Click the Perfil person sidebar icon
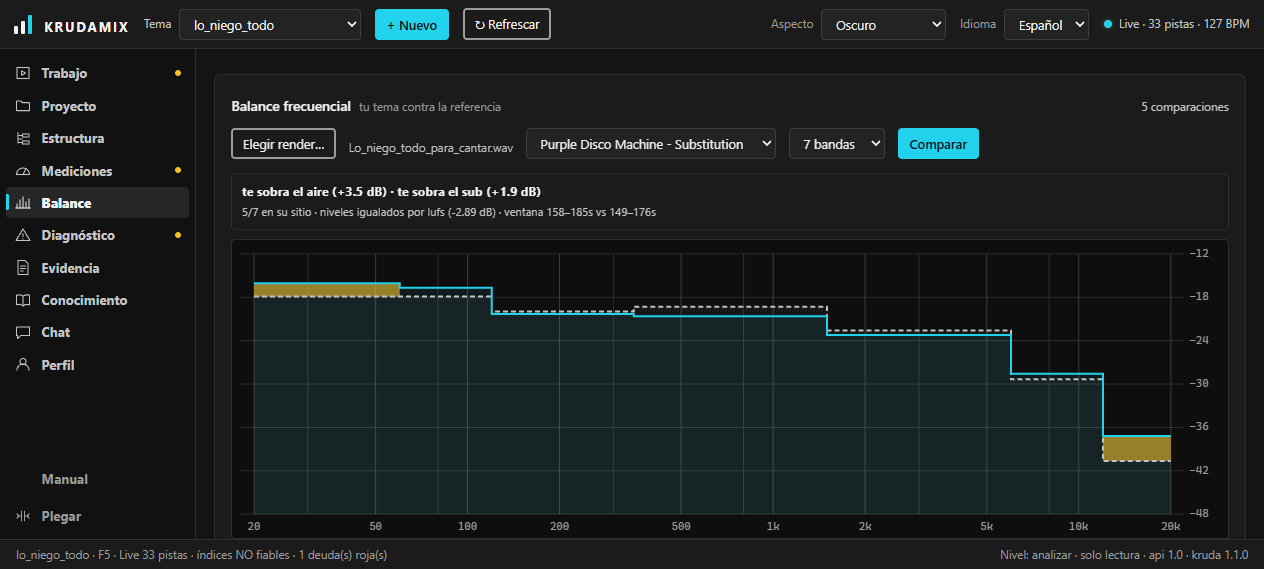 pos(23,365)
